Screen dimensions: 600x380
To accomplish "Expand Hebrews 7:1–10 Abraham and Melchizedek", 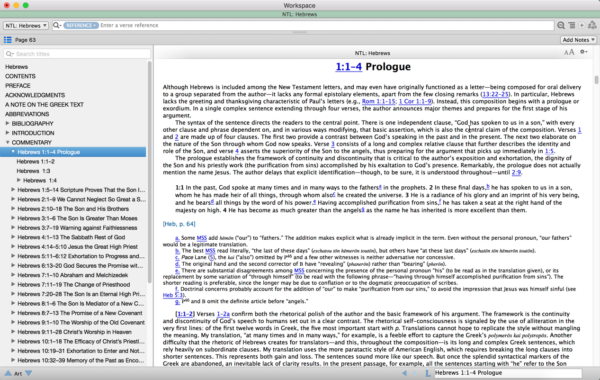I will 13,275.
